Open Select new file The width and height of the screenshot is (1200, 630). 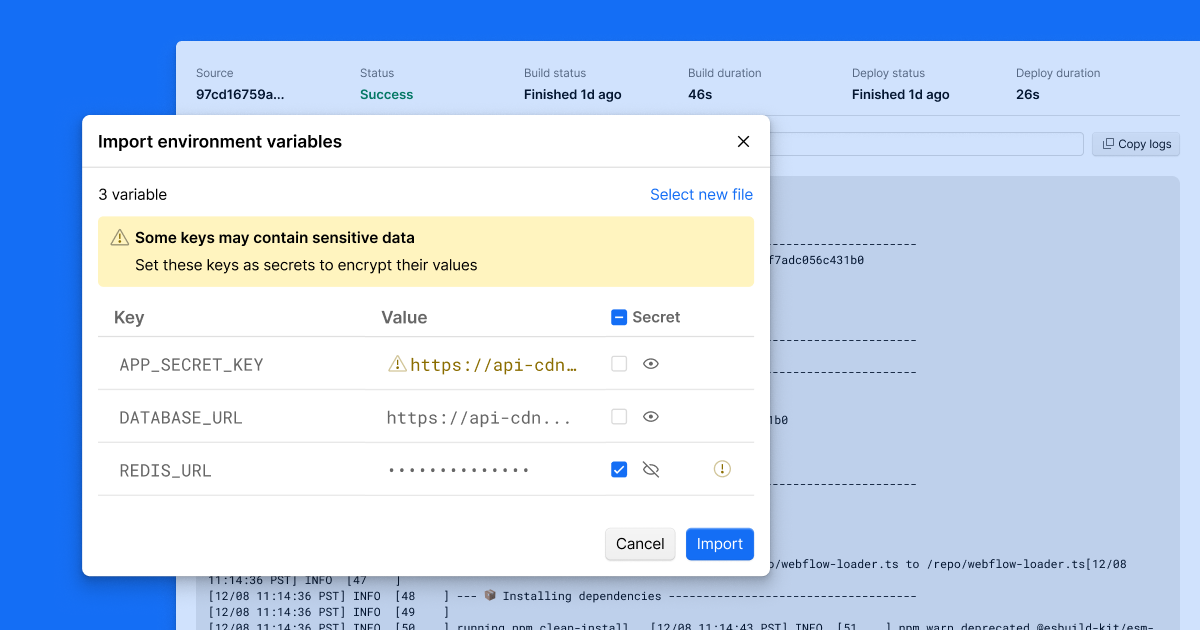(x=701, y=194)
